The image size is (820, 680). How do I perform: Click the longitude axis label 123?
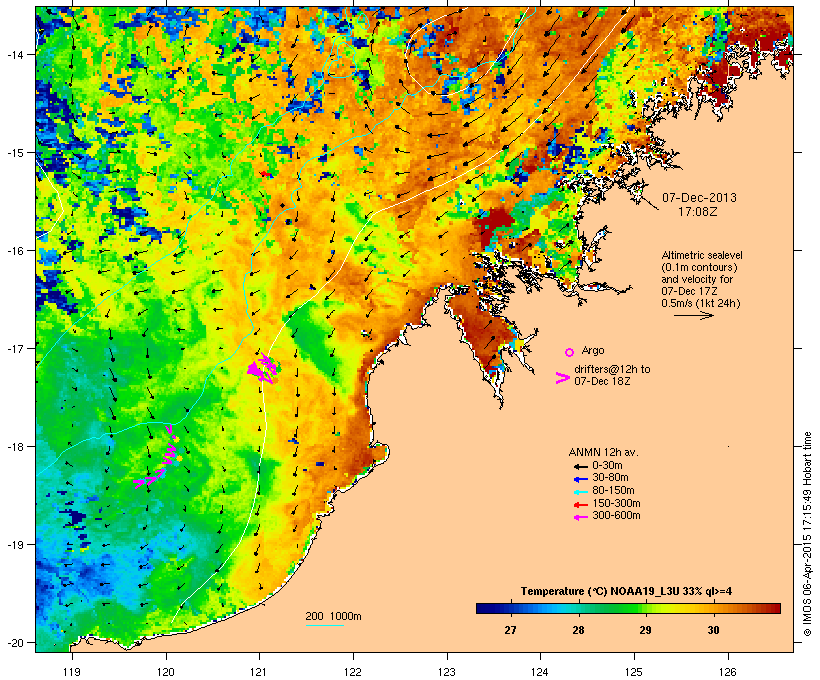[447, 672]
